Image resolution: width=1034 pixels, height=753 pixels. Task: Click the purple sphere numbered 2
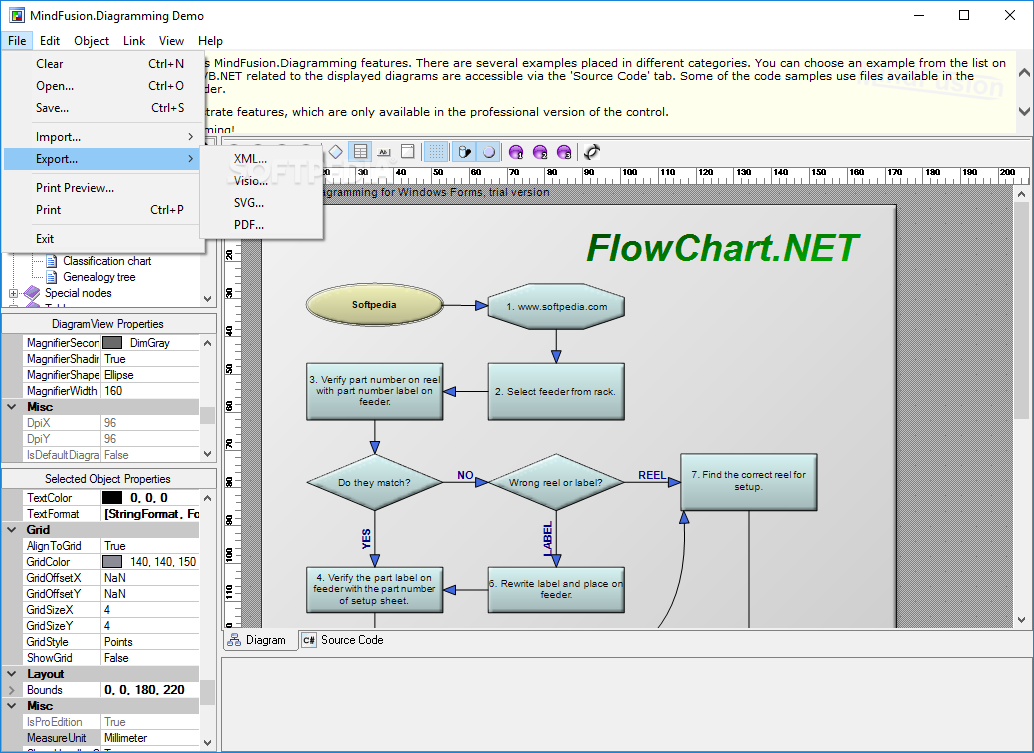click(540, 152)
